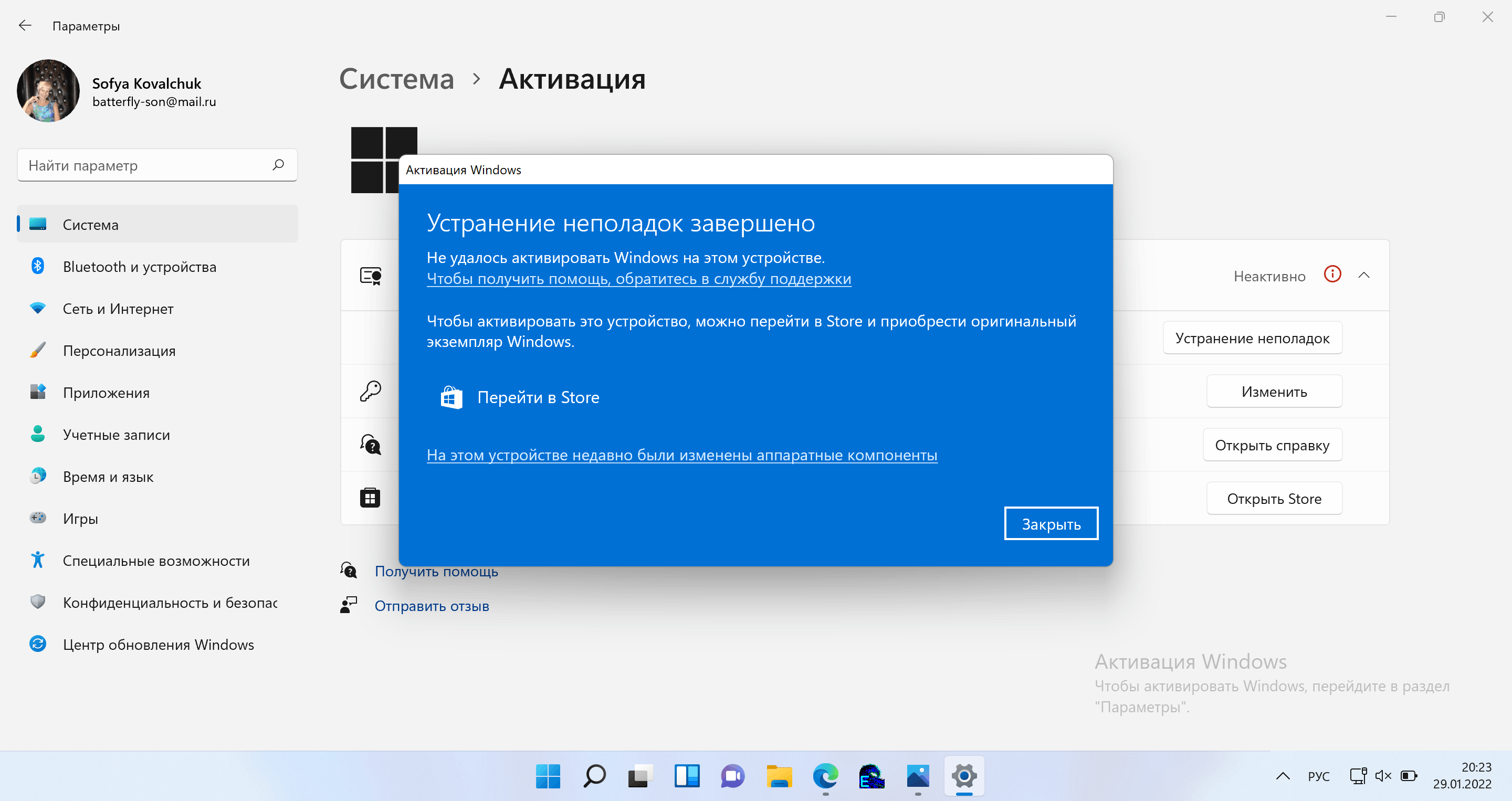Click Открыть Store button

pyautogui.click(x=1274, y=498)
